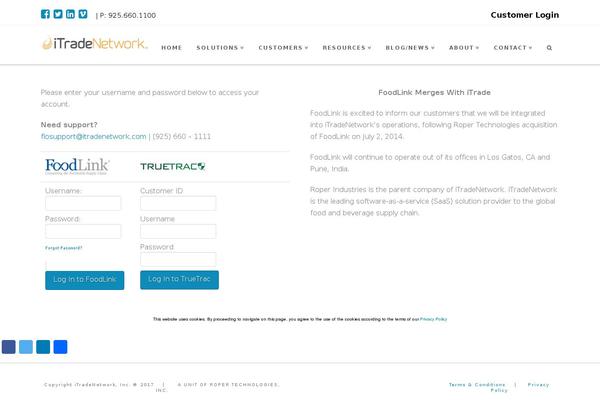Go to Home menu item
The image size is (600, 400).
pos(171,48)
